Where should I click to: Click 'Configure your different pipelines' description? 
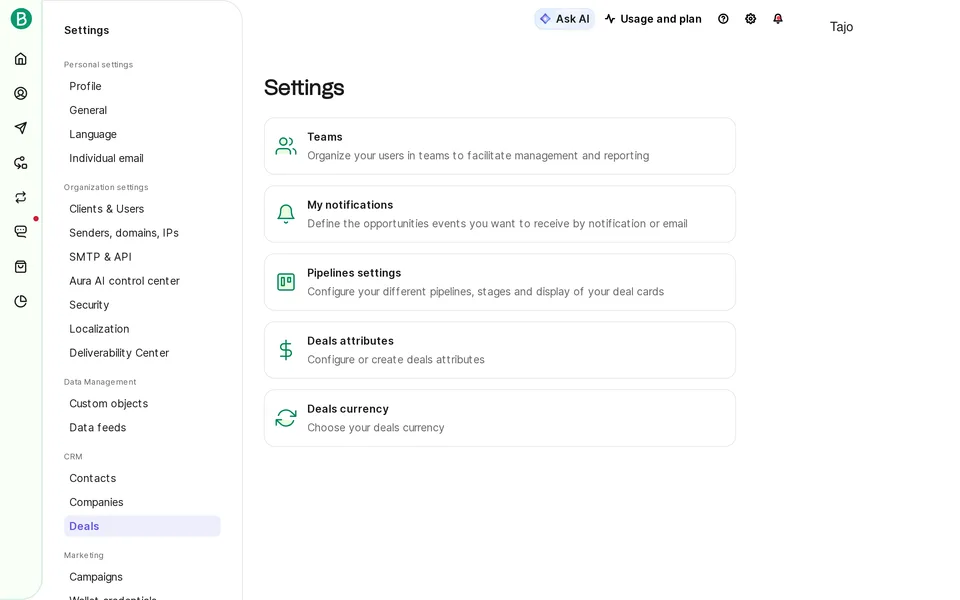click(x=486, y=291)
